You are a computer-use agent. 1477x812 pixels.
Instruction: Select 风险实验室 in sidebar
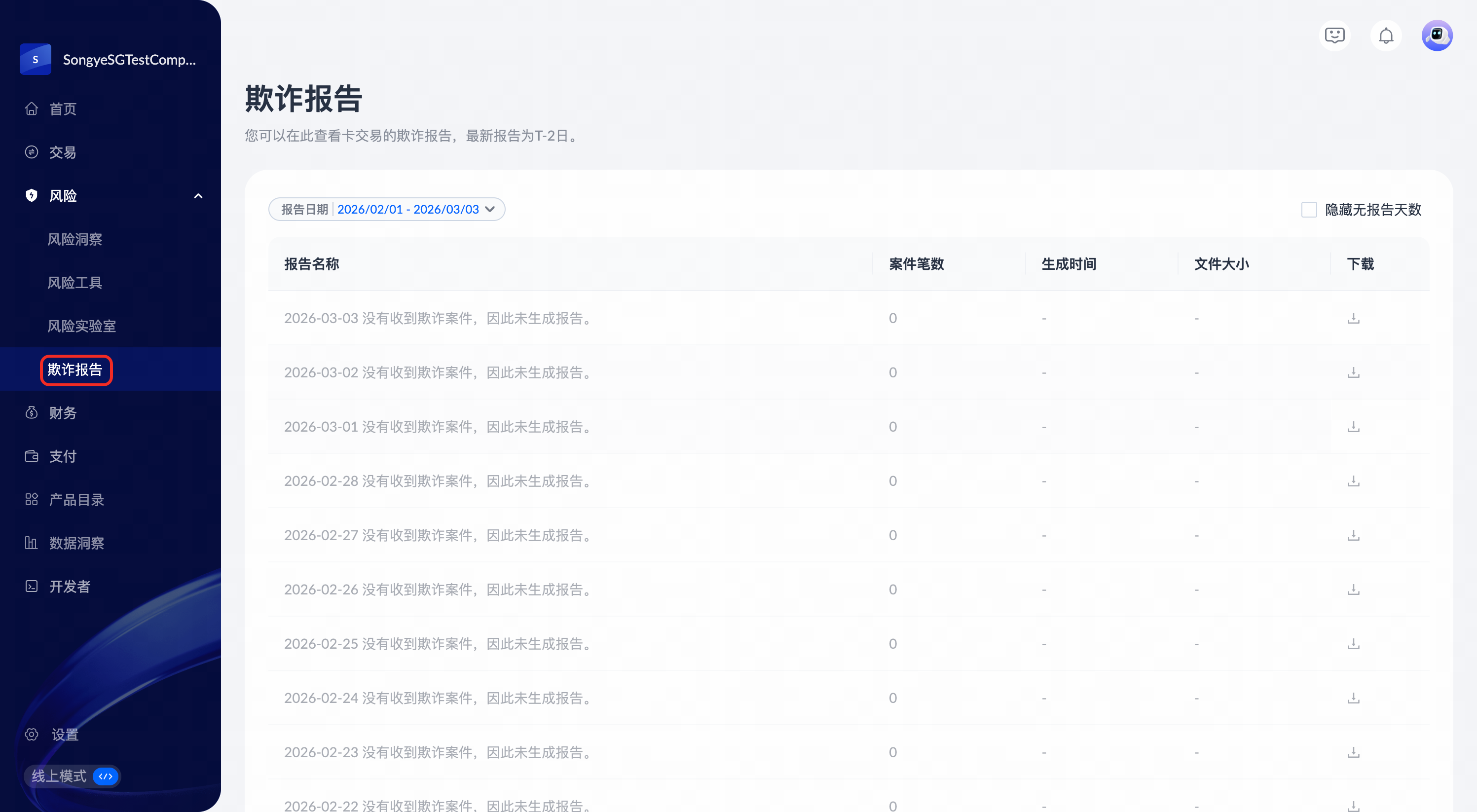coord(81,326)
